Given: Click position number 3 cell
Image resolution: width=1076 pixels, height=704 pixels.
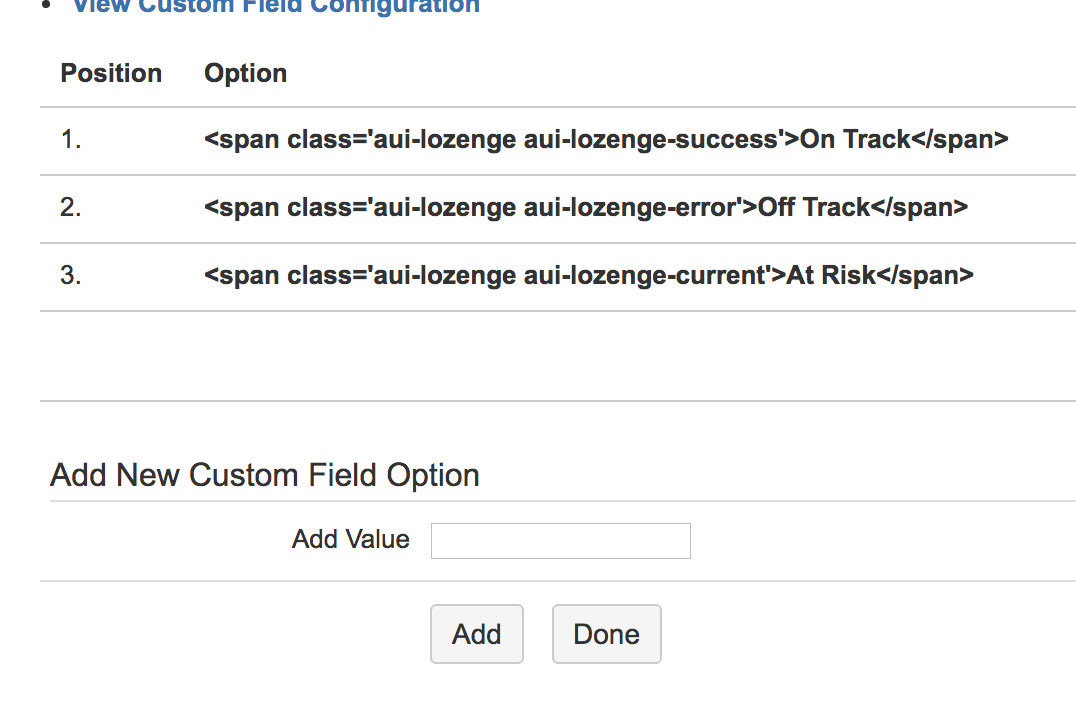Looking at the screenshot, I should click(68, 275).
